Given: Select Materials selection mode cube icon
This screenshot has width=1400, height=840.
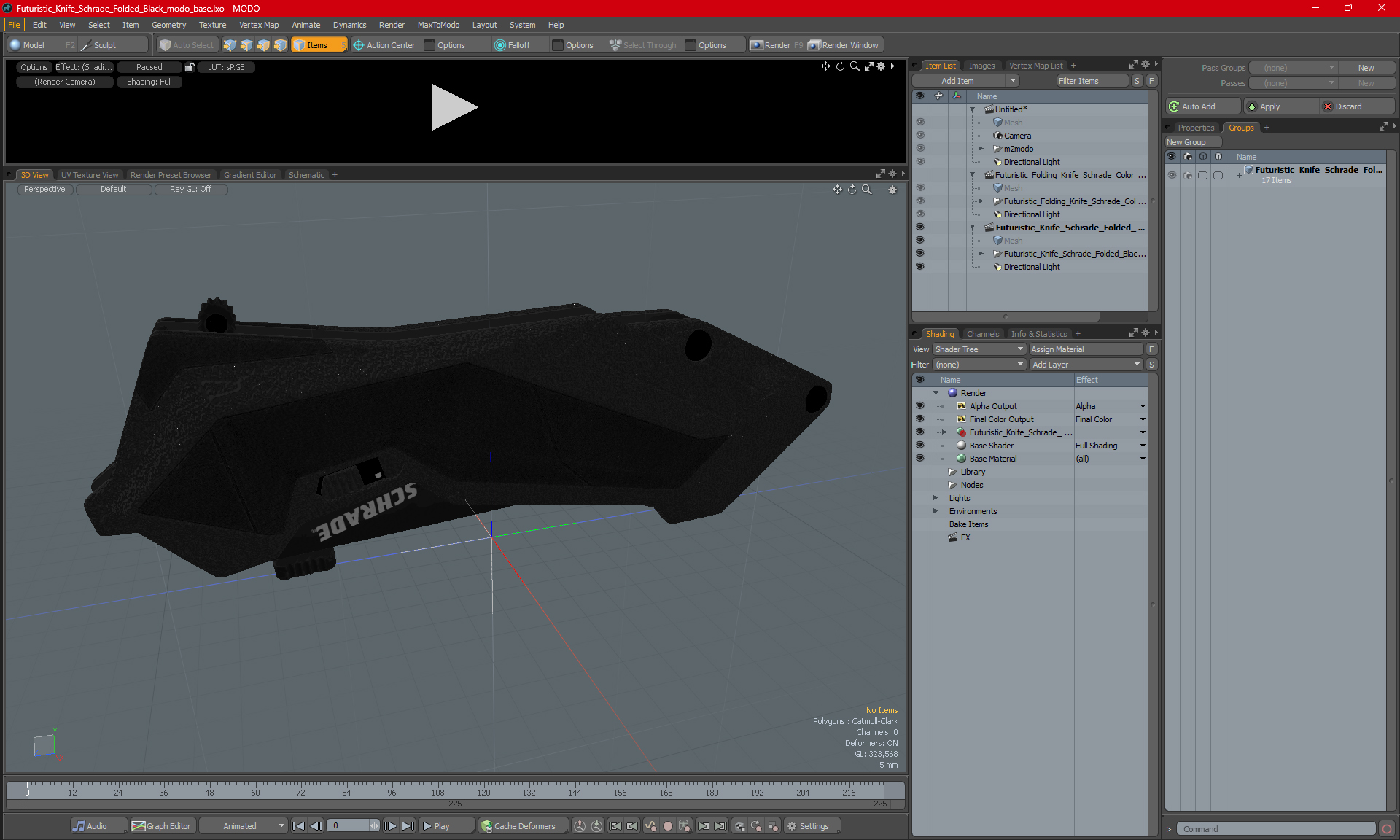Looking at the screenshot, I should (280, 45).
